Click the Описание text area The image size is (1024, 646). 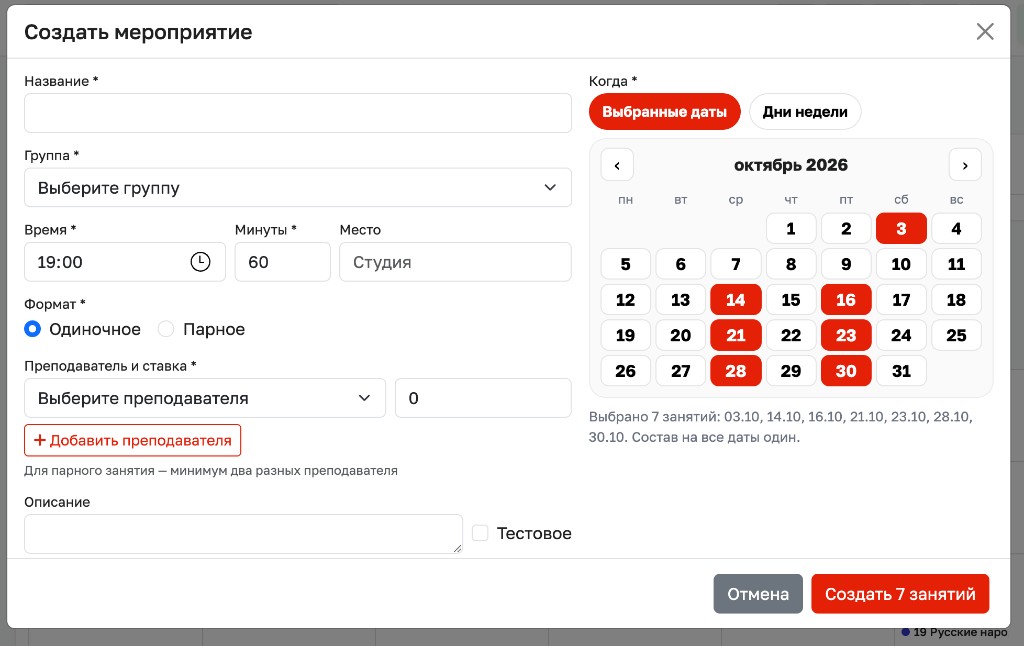[244, 534]
